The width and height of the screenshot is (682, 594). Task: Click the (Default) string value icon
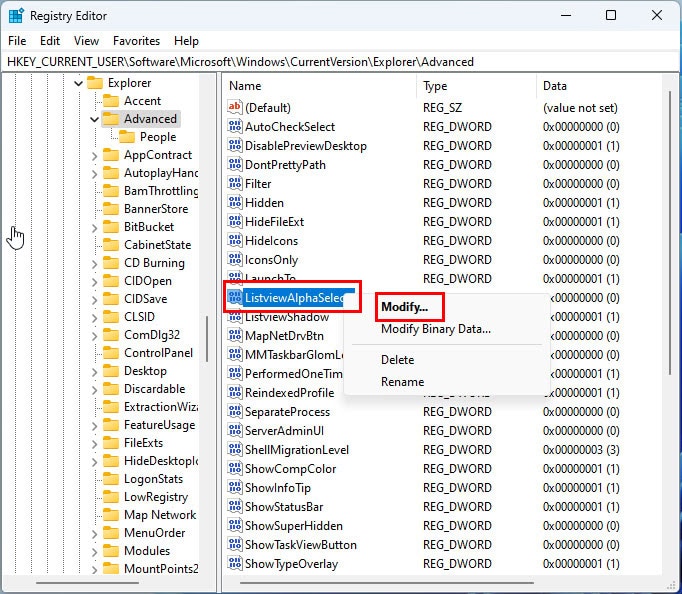tap(235, 107)
